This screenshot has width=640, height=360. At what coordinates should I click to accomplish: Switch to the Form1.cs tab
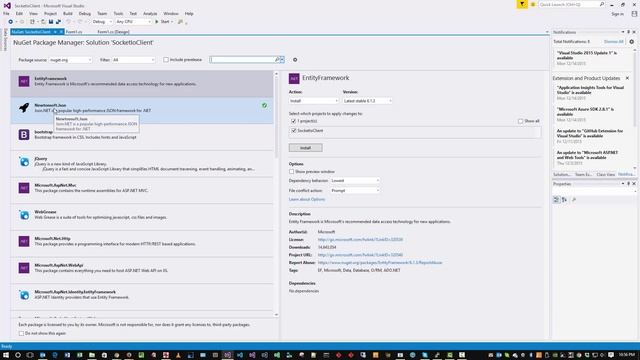point(74,32)
